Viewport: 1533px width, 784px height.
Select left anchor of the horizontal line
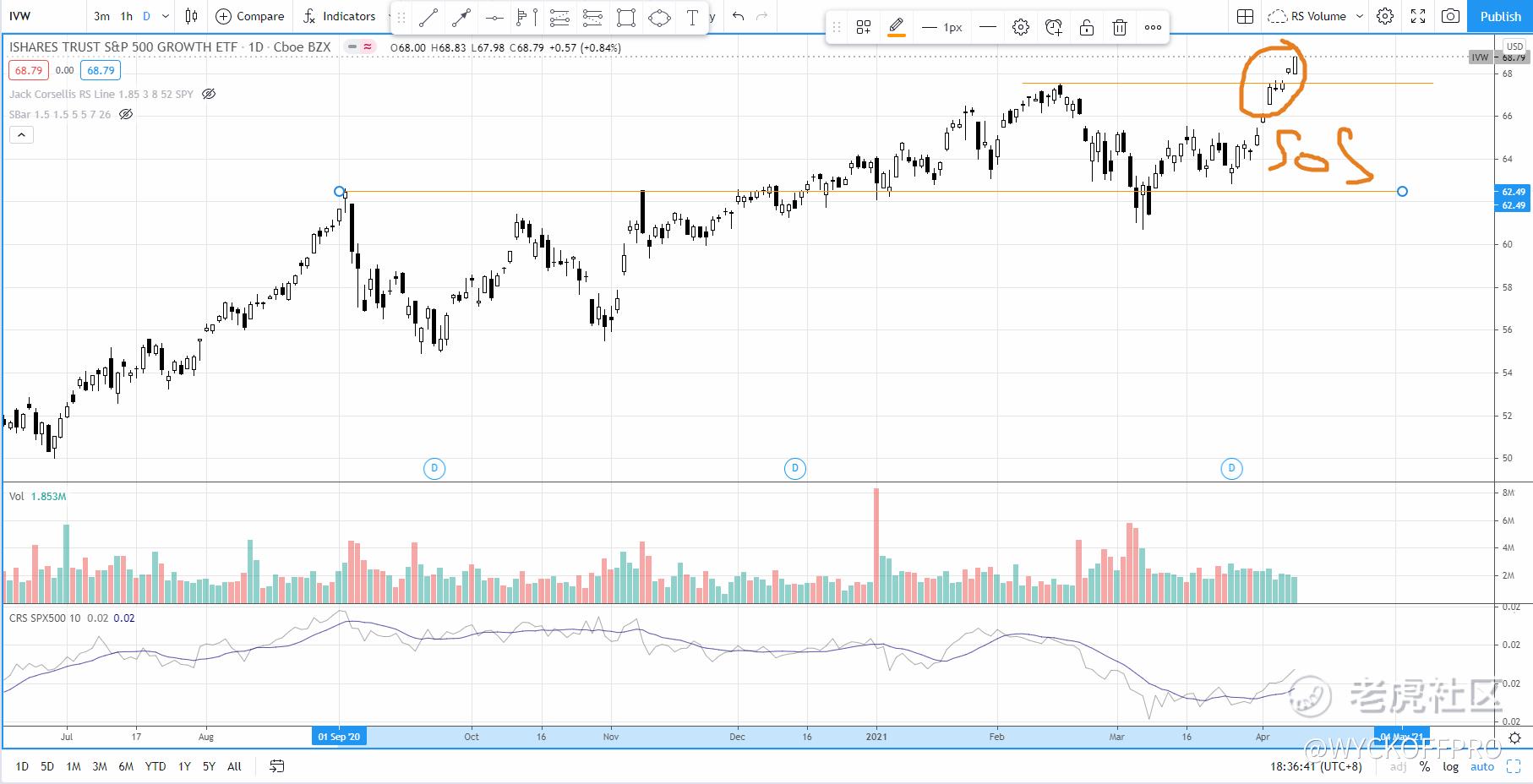pos(340,192)
